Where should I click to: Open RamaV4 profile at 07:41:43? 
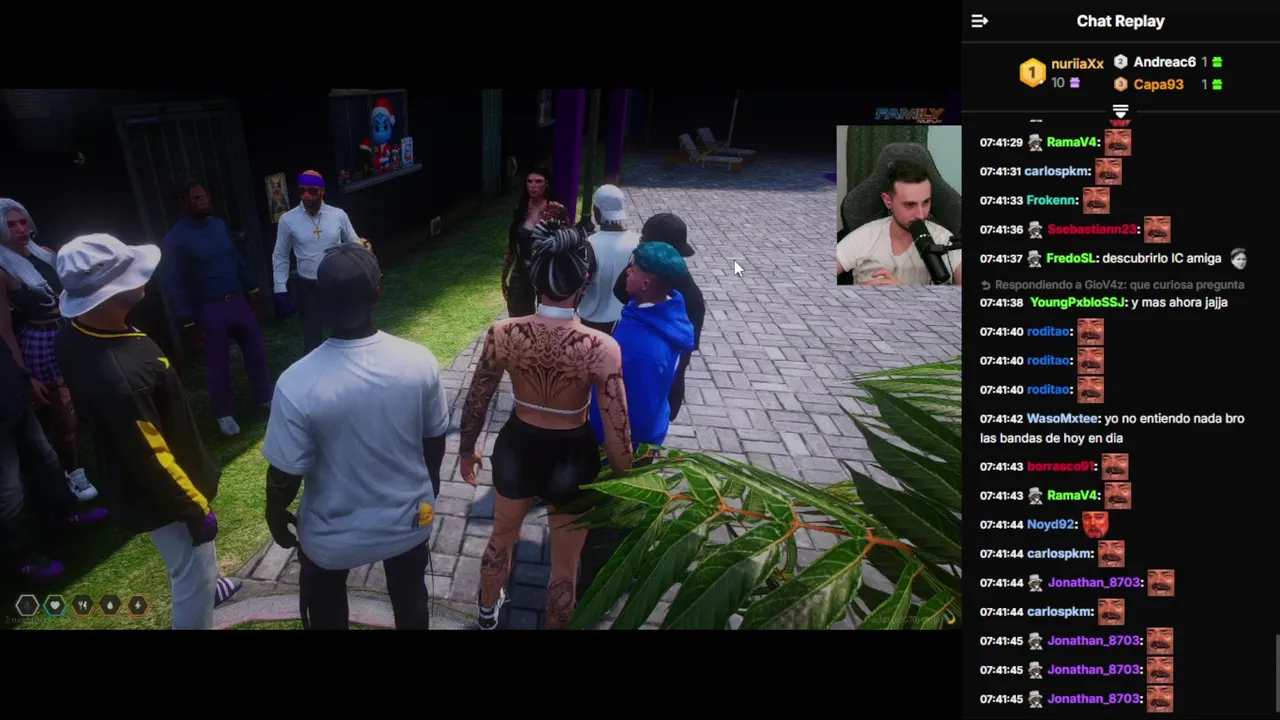(1073, 495)
